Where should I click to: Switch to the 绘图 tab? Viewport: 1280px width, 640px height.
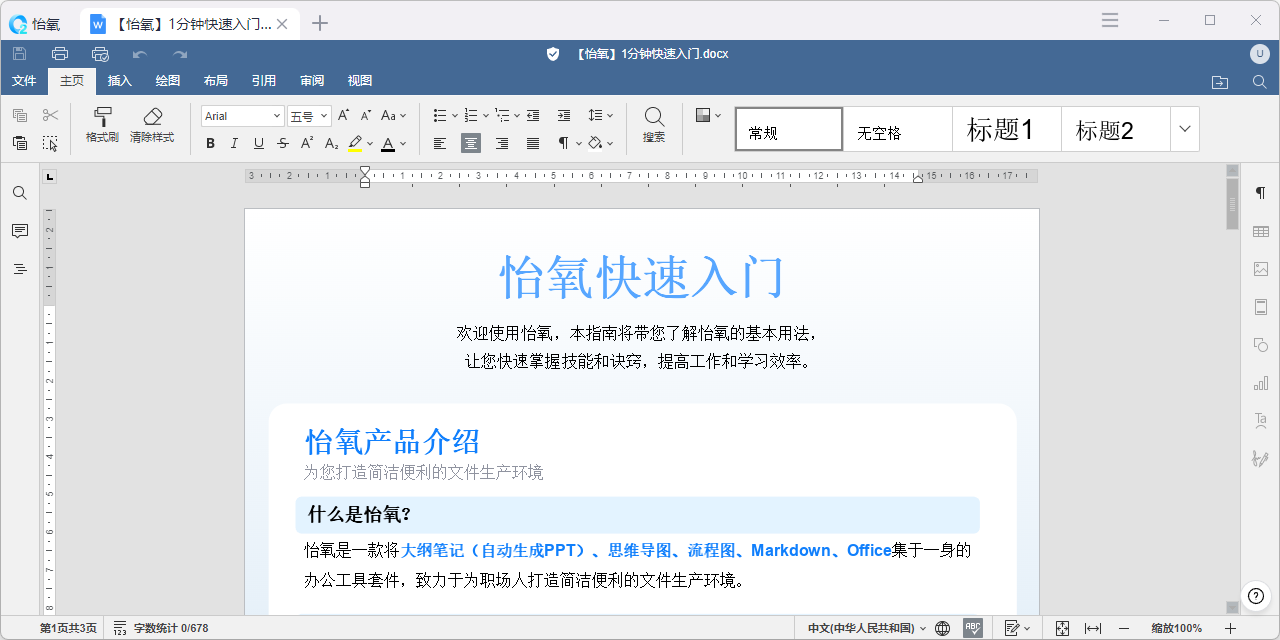(x=168, y=81)
